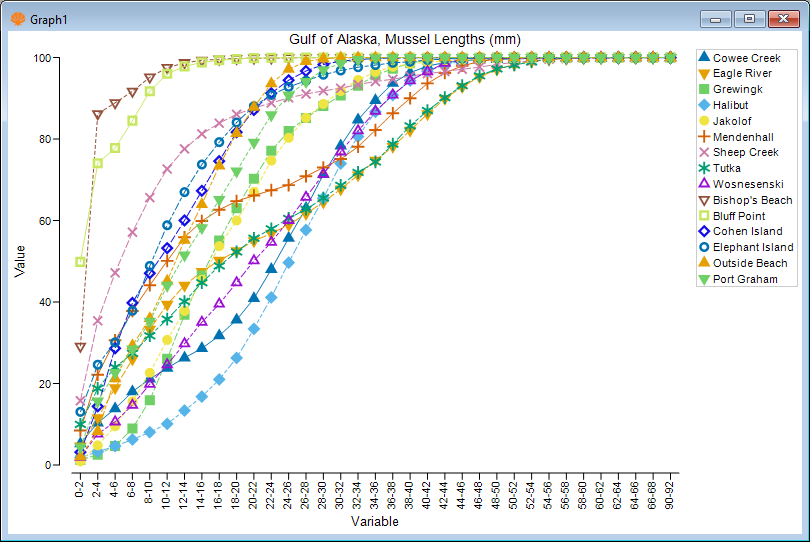
Task: Maximize the Graph1 window
Action: tap(749, 18)
